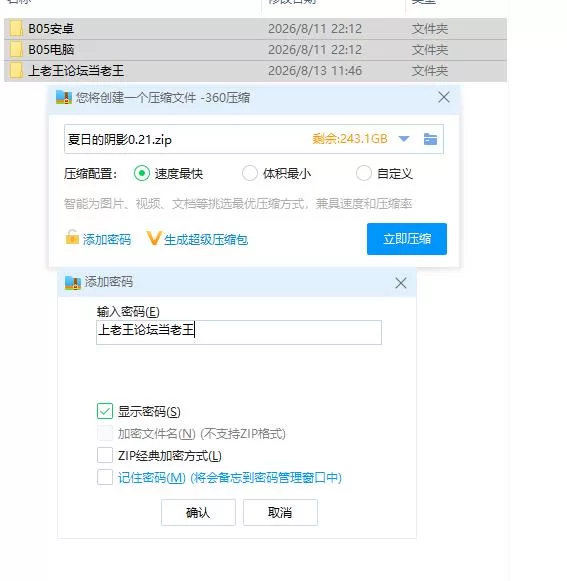Click the 添加密码 link
567x581 pixels.
point(107,240)
